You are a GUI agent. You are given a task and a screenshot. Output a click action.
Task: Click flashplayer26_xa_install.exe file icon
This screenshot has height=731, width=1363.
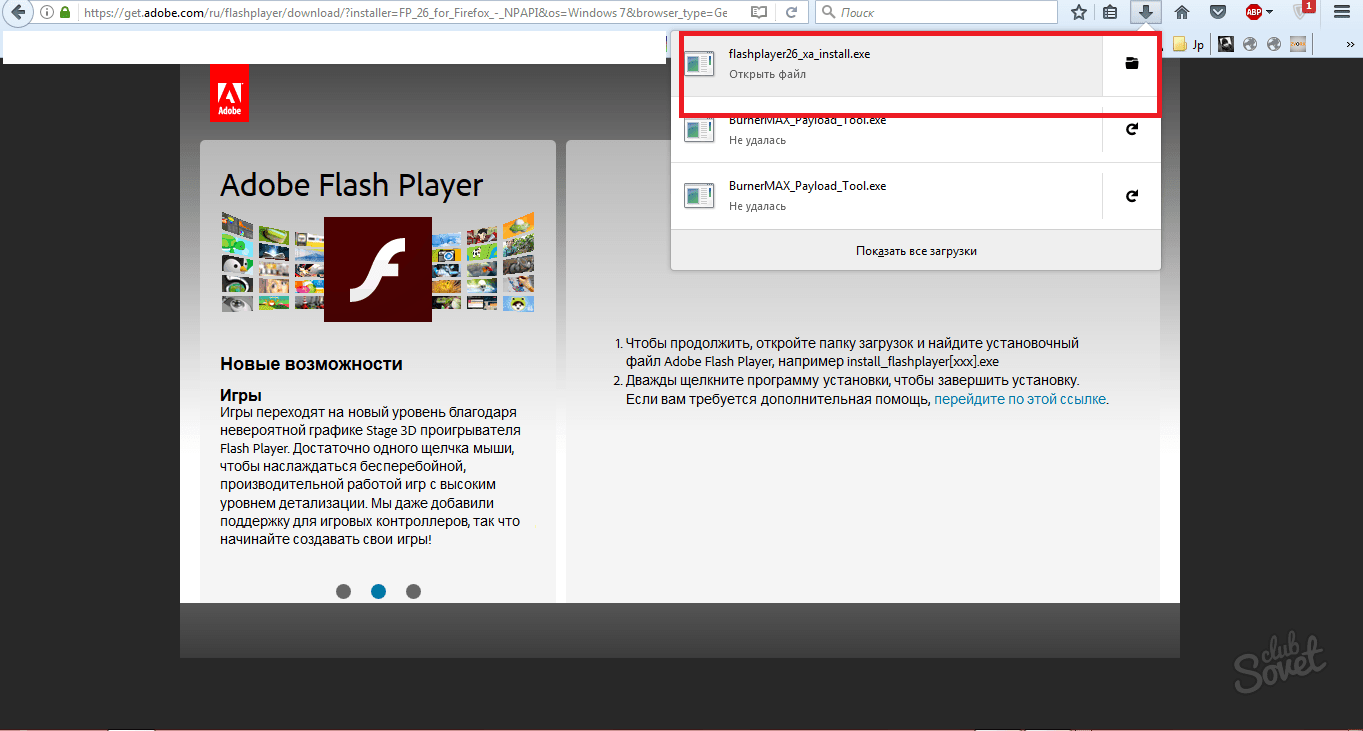pos(699,64)
